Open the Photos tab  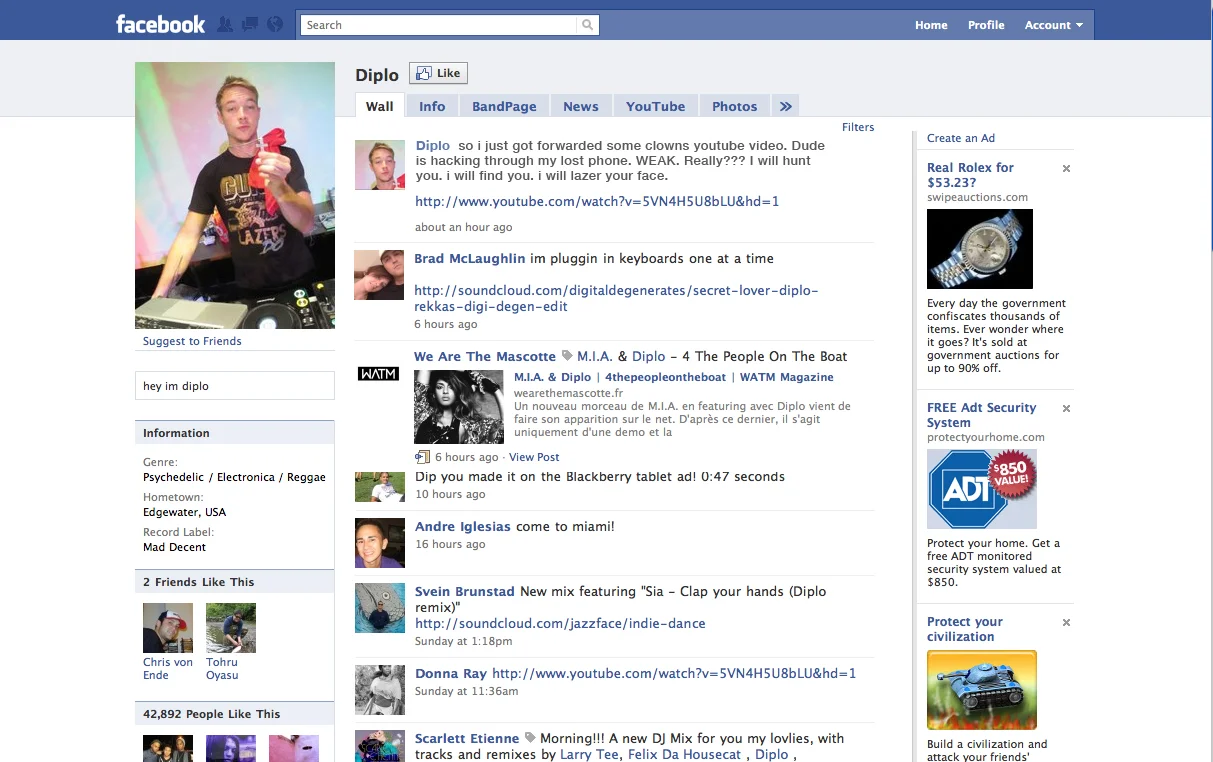pos(735,106)
